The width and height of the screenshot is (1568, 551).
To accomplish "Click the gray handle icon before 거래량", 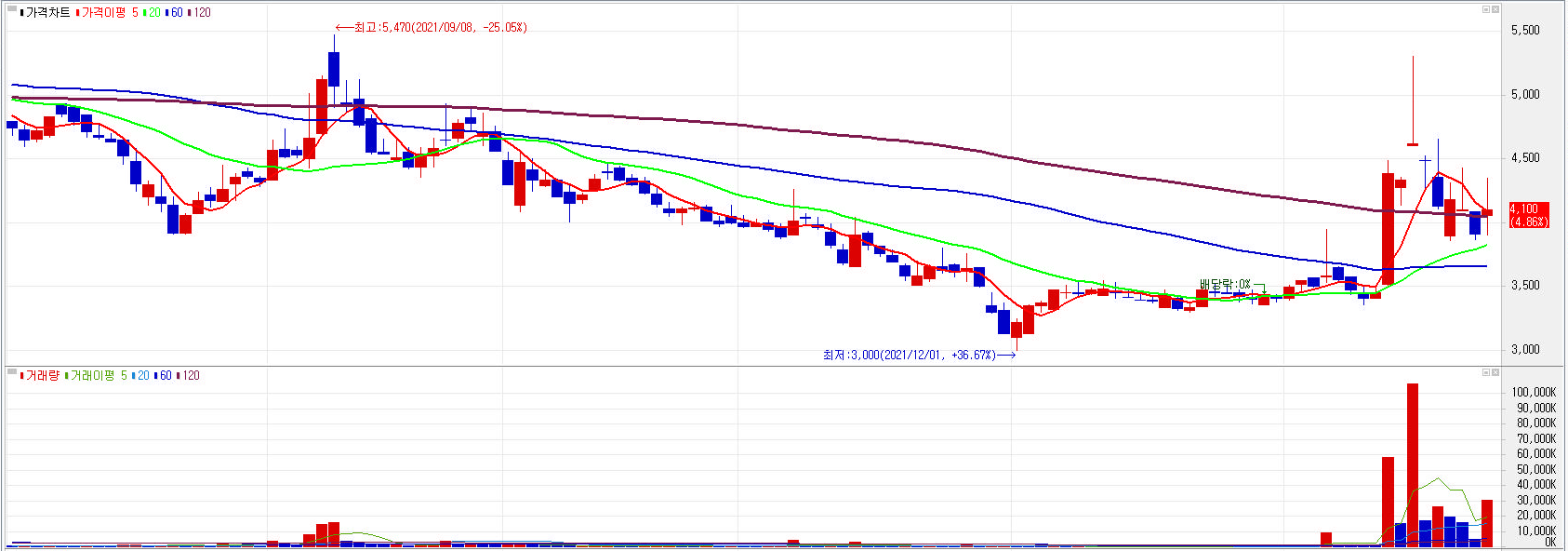I will click(x=12, y=372).
